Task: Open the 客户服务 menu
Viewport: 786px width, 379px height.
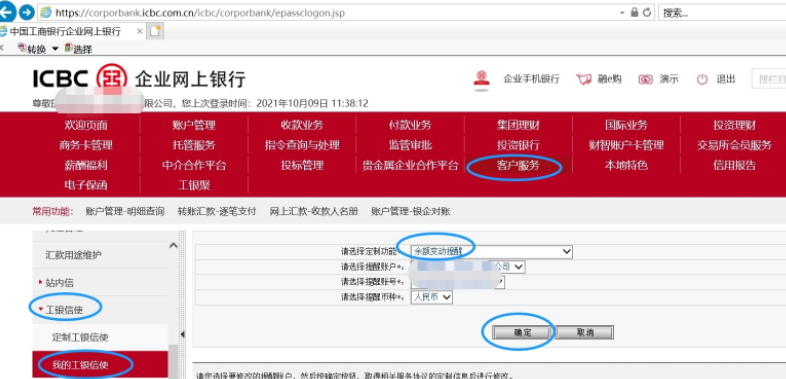Action: [518, 165]
